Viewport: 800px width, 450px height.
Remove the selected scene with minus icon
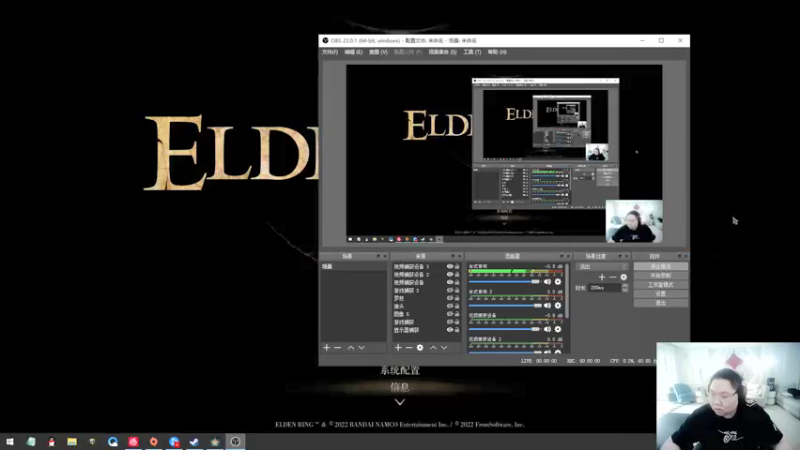[338, 347]
